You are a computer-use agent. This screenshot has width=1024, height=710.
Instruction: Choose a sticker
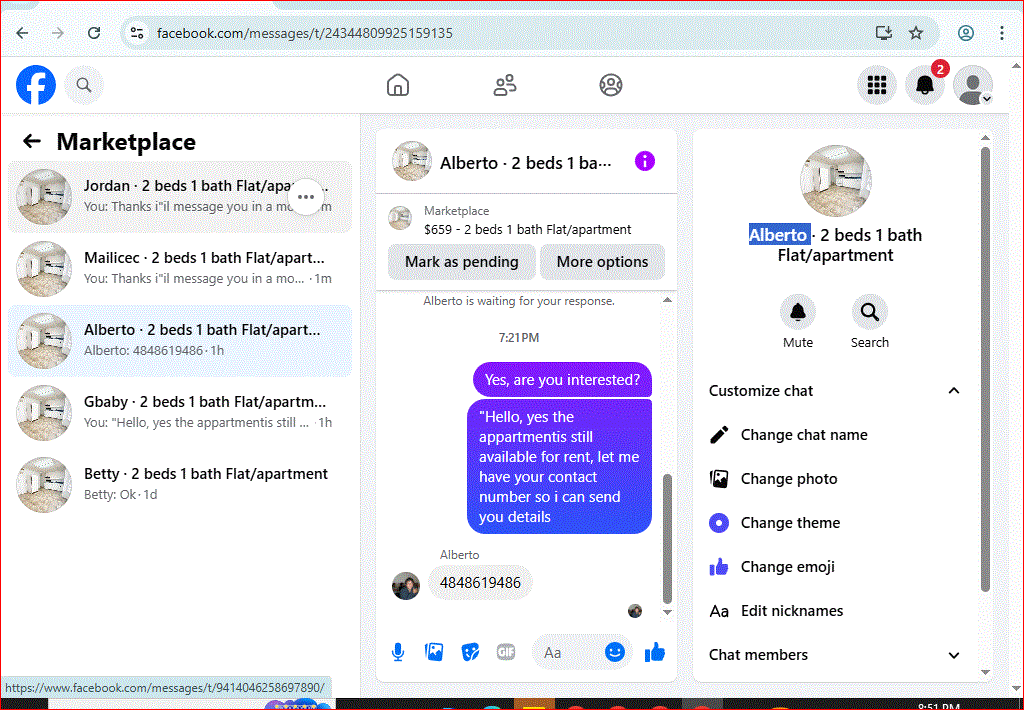pos(470,652)
